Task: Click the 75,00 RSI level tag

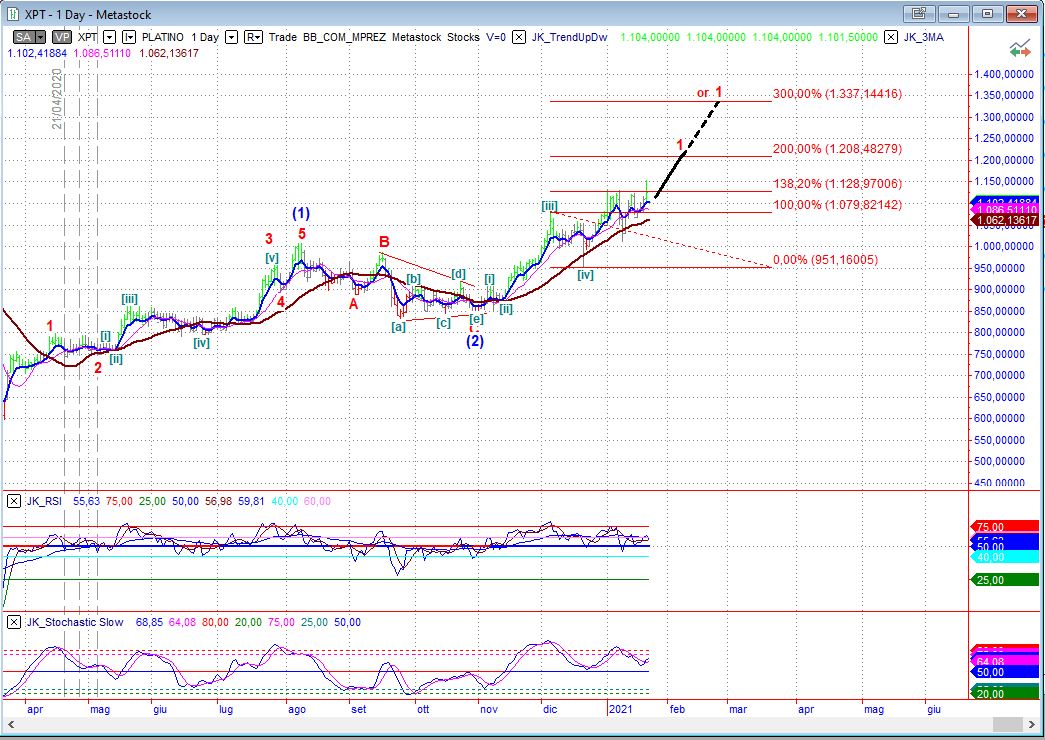Action: (x=1006, y=527)
